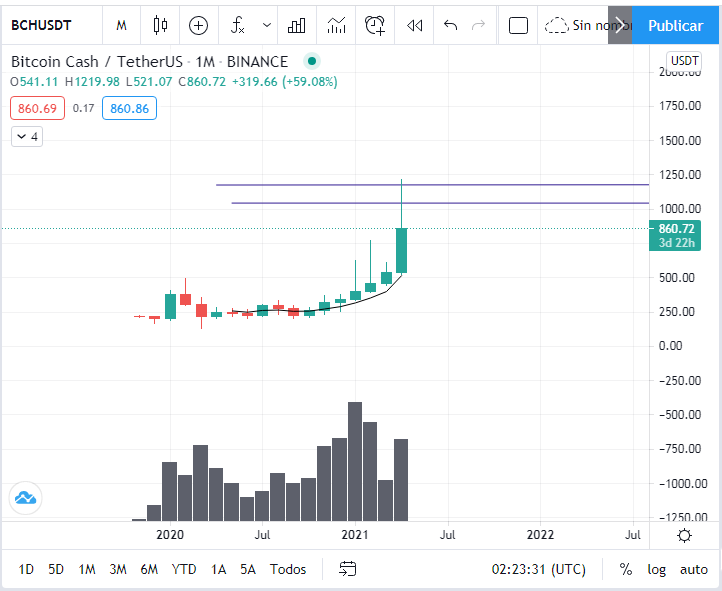This screenshot has width=722, height=591.
Task: Expand the collapsed indicators legend showing 4
Action: pos(27,137)
